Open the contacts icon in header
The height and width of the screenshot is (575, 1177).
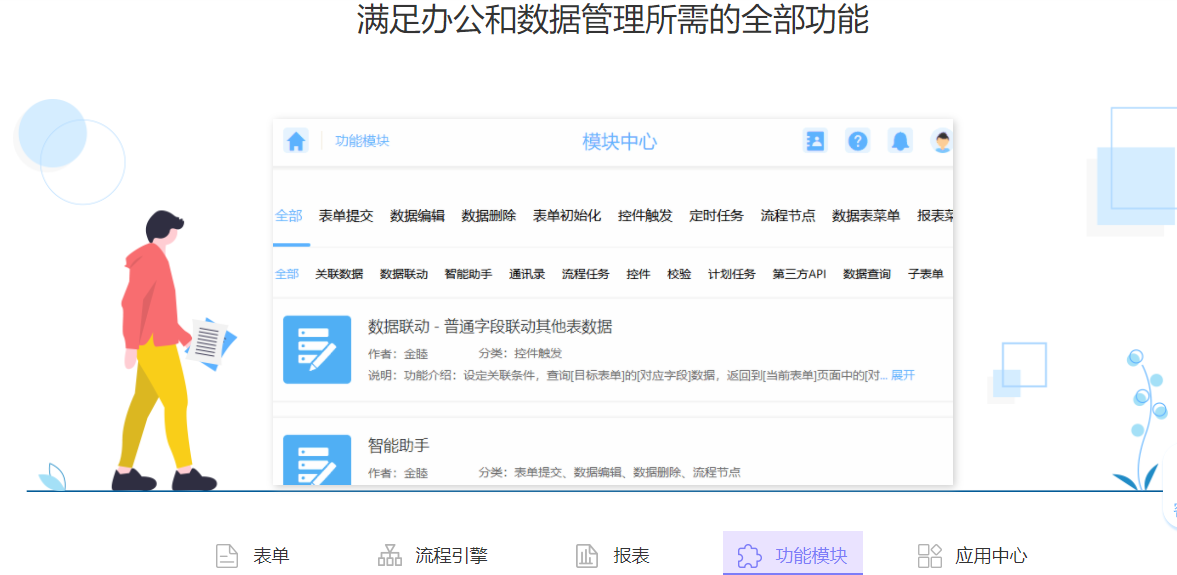pos(815,141)
